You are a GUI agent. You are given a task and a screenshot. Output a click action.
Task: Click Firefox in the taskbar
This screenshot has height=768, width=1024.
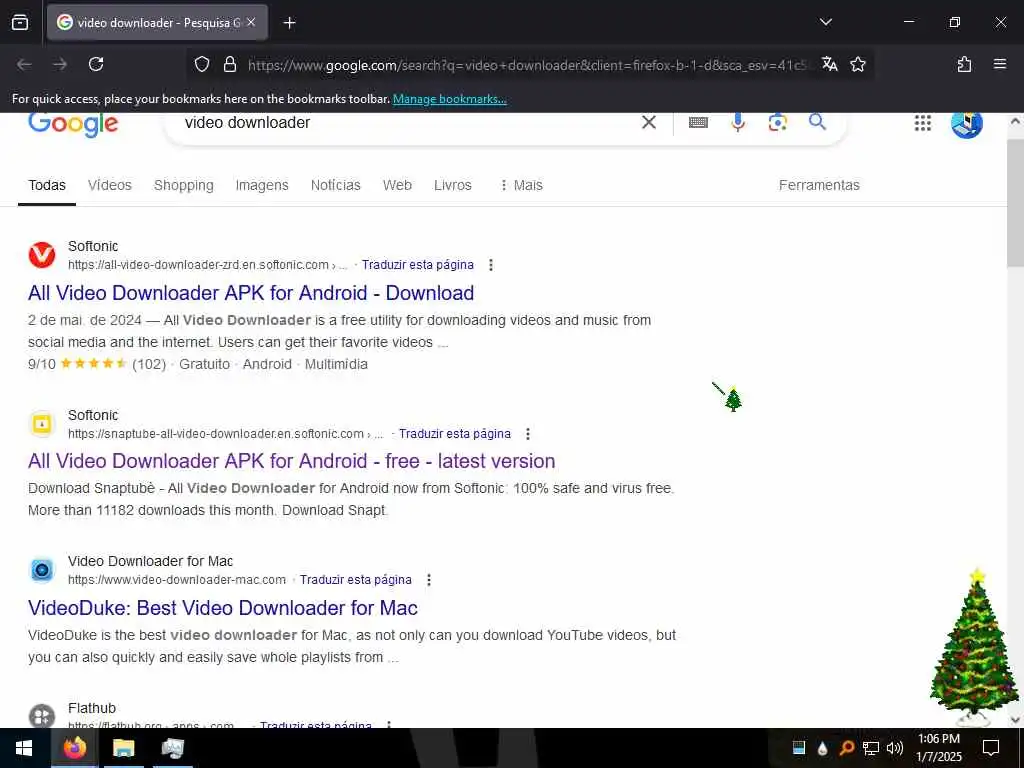(x=74, y=748)
